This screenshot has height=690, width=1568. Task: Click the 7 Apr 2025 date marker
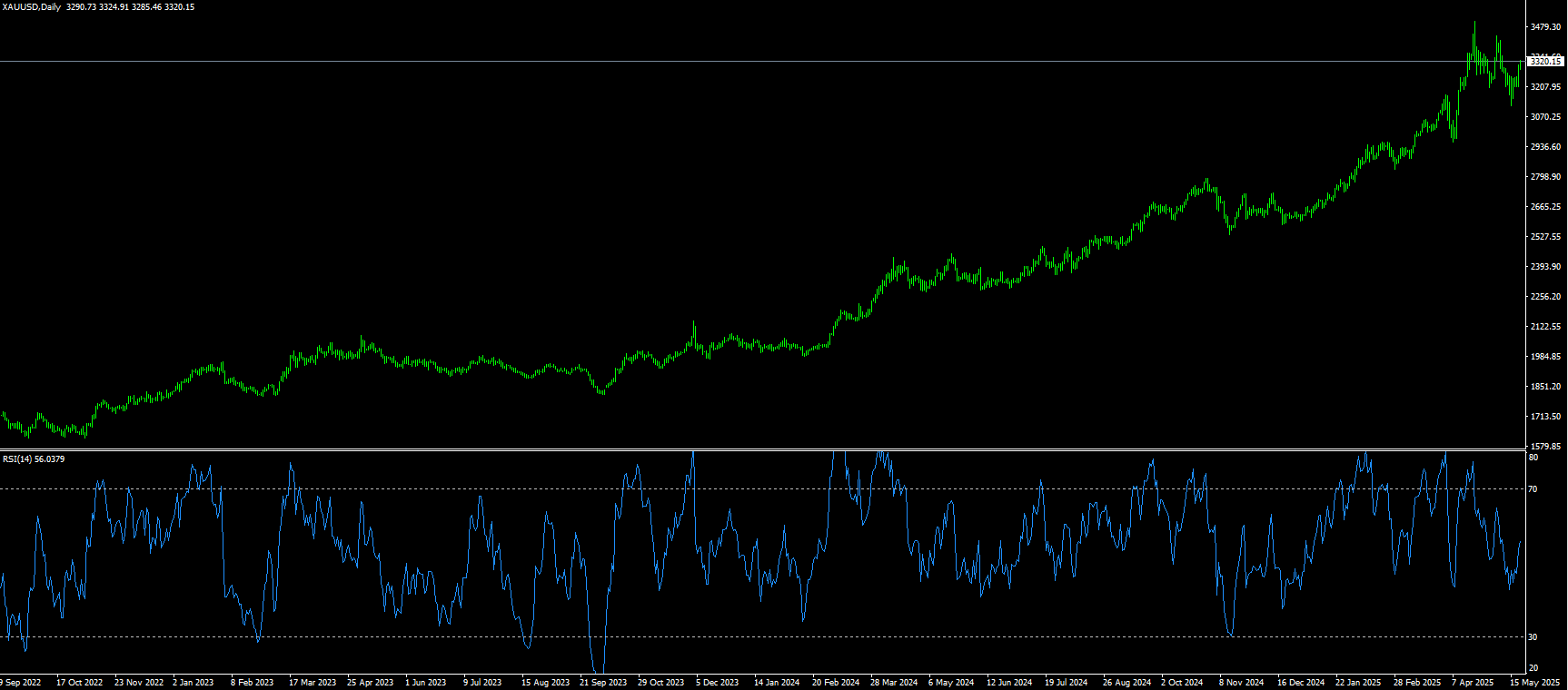pyautogui.click(x=1473, y=683)
